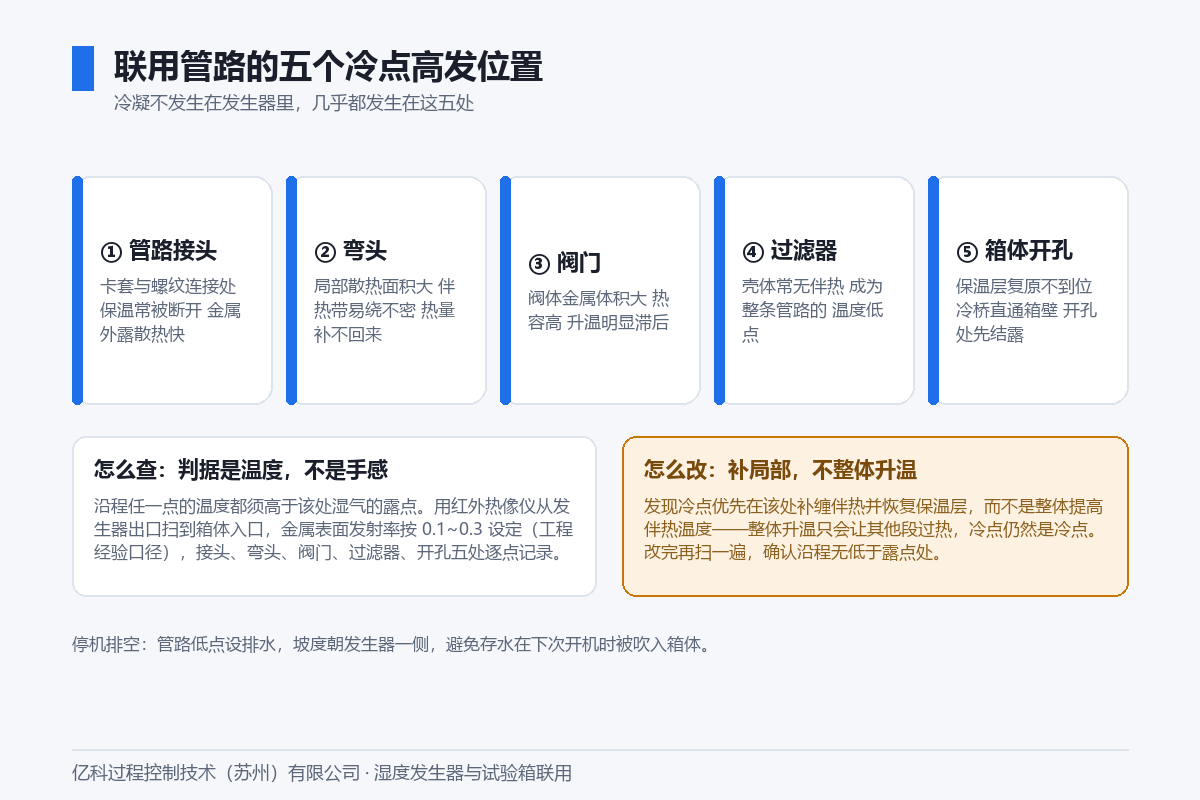Click the heading 怎么查：判据是温度，不是手感
The width and height of the screenshot is (1200, 800).
pyautogui.click(x=241, y=469)
